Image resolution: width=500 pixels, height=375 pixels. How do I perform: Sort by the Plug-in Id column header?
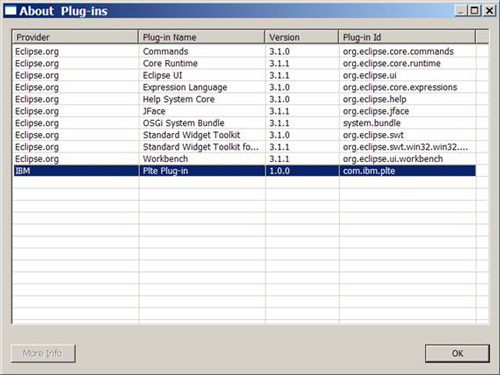click(407, 37)
